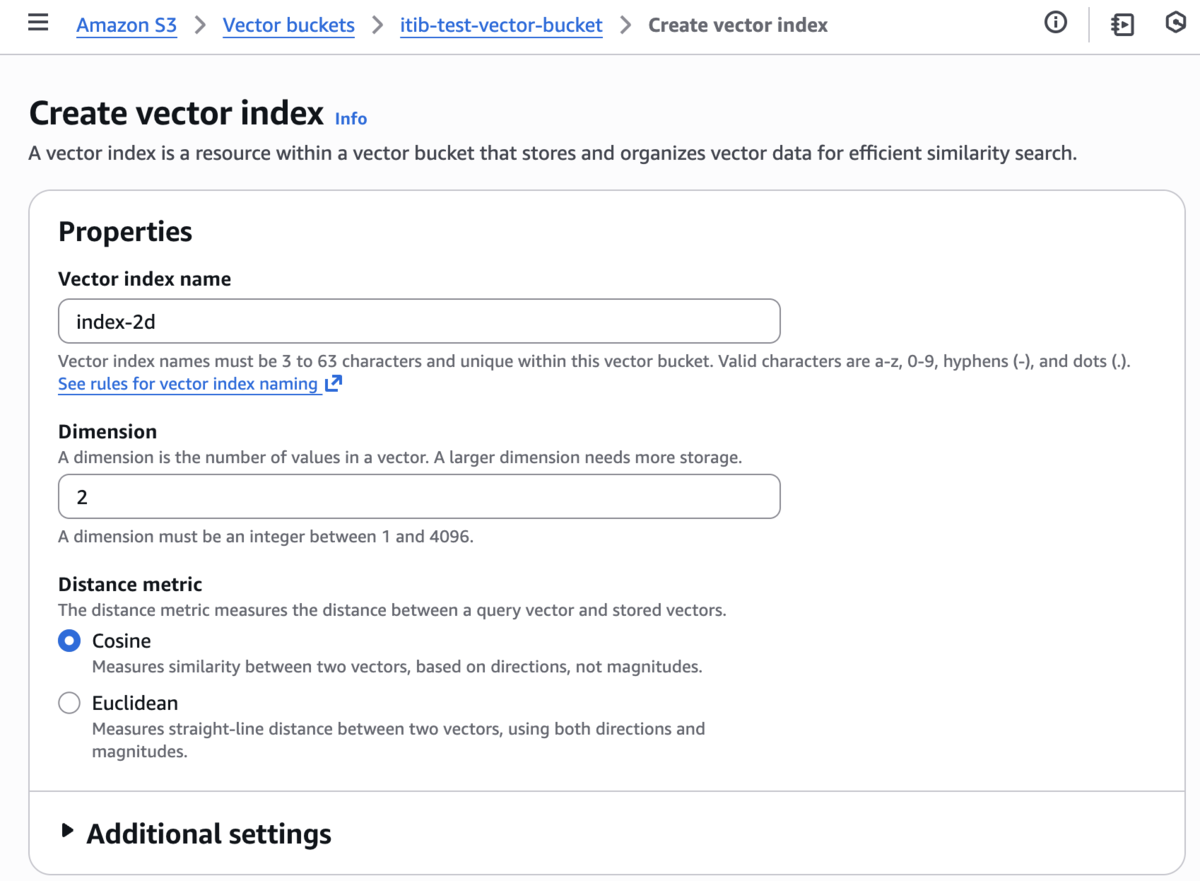
Task: Open Info link beside Create vector index
Action: point(351,118)
